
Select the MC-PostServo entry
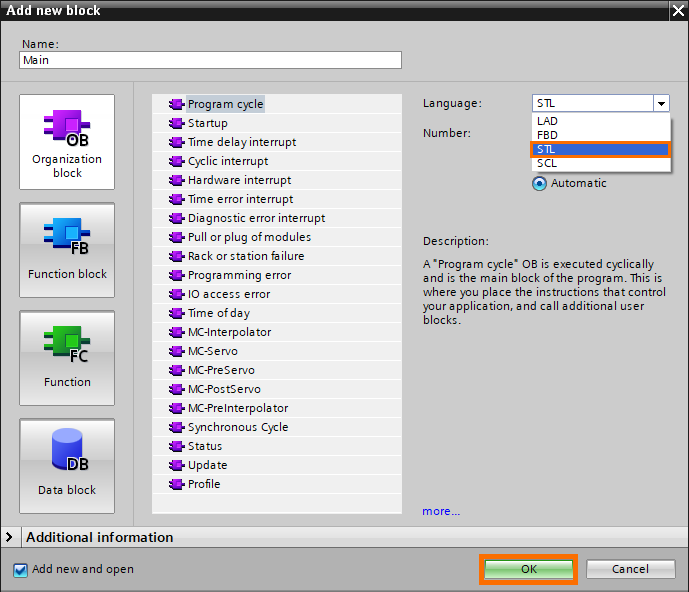277,389
